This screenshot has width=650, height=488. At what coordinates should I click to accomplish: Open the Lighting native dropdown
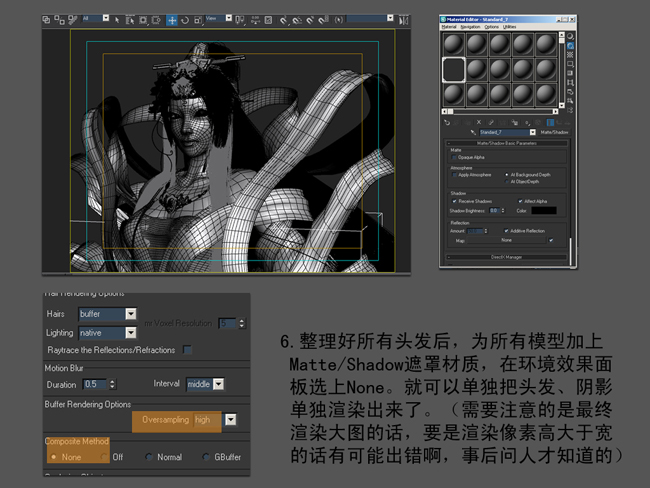[x=131, y=333]
